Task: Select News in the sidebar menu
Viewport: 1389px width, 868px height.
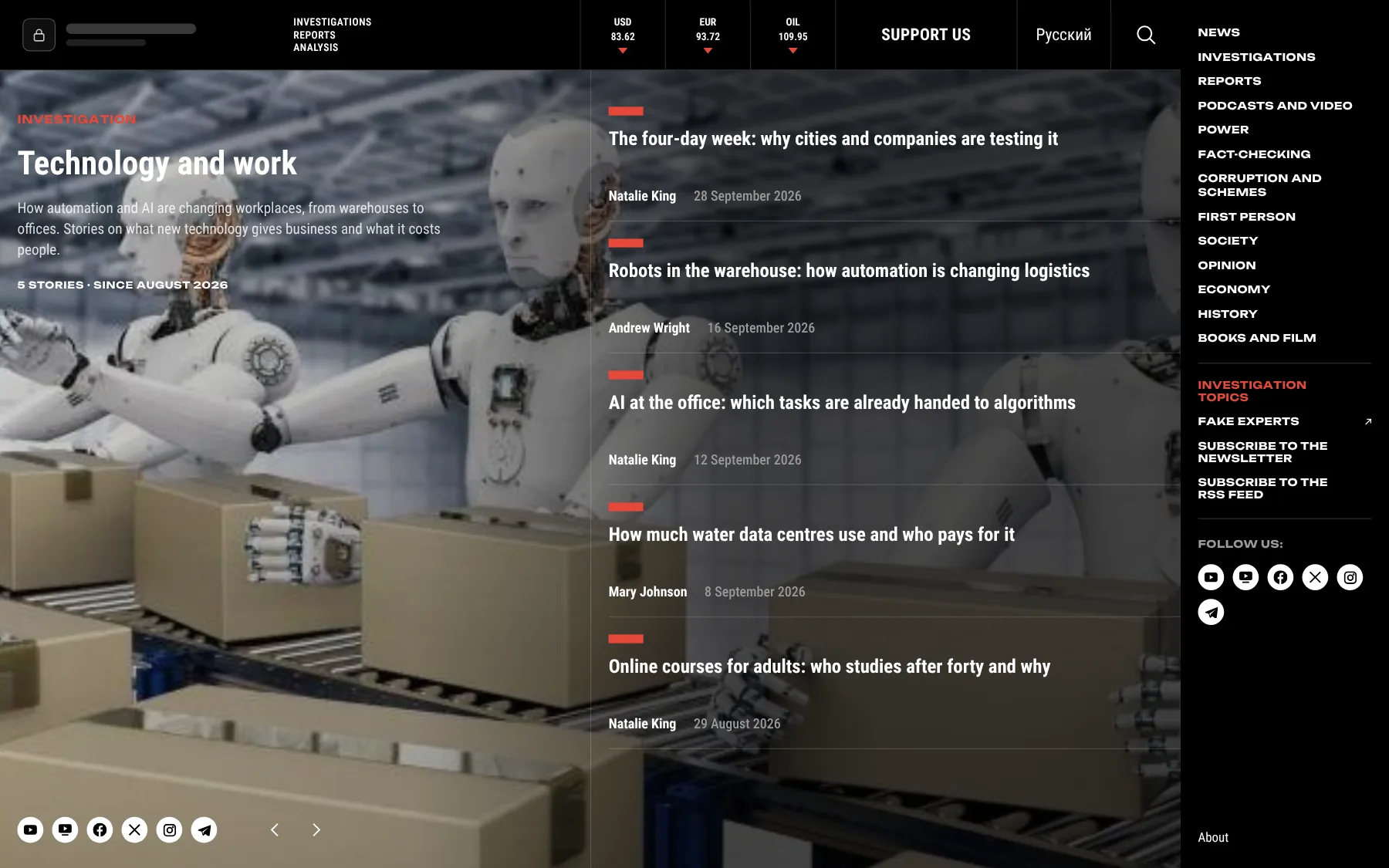Action: tap(1218, 32)
